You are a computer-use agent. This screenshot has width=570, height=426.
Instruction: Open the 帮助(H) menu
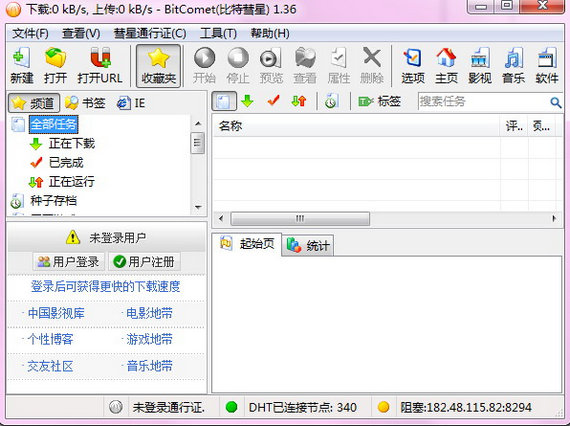(270, 33)
